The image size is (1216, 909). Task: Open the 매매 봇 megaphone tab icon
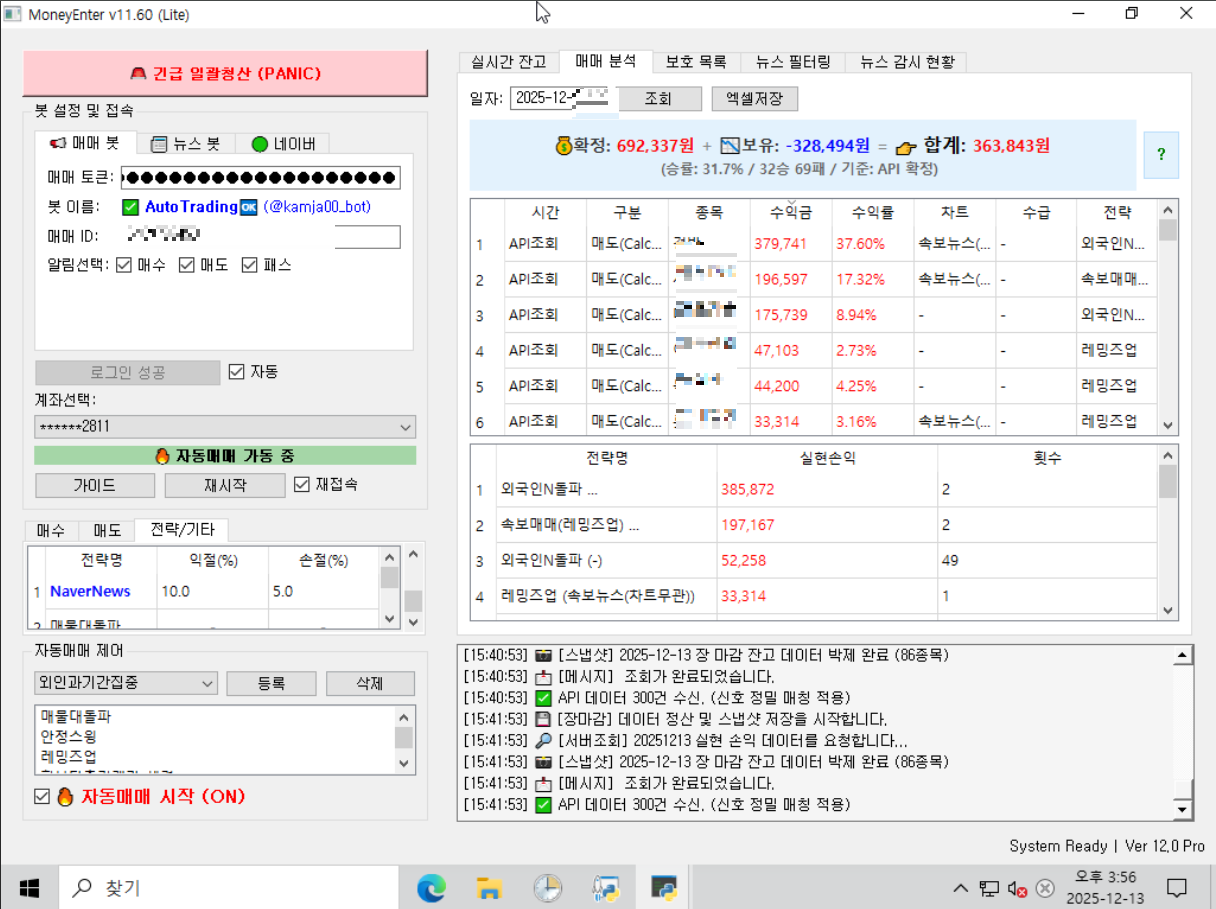point(58,143)
